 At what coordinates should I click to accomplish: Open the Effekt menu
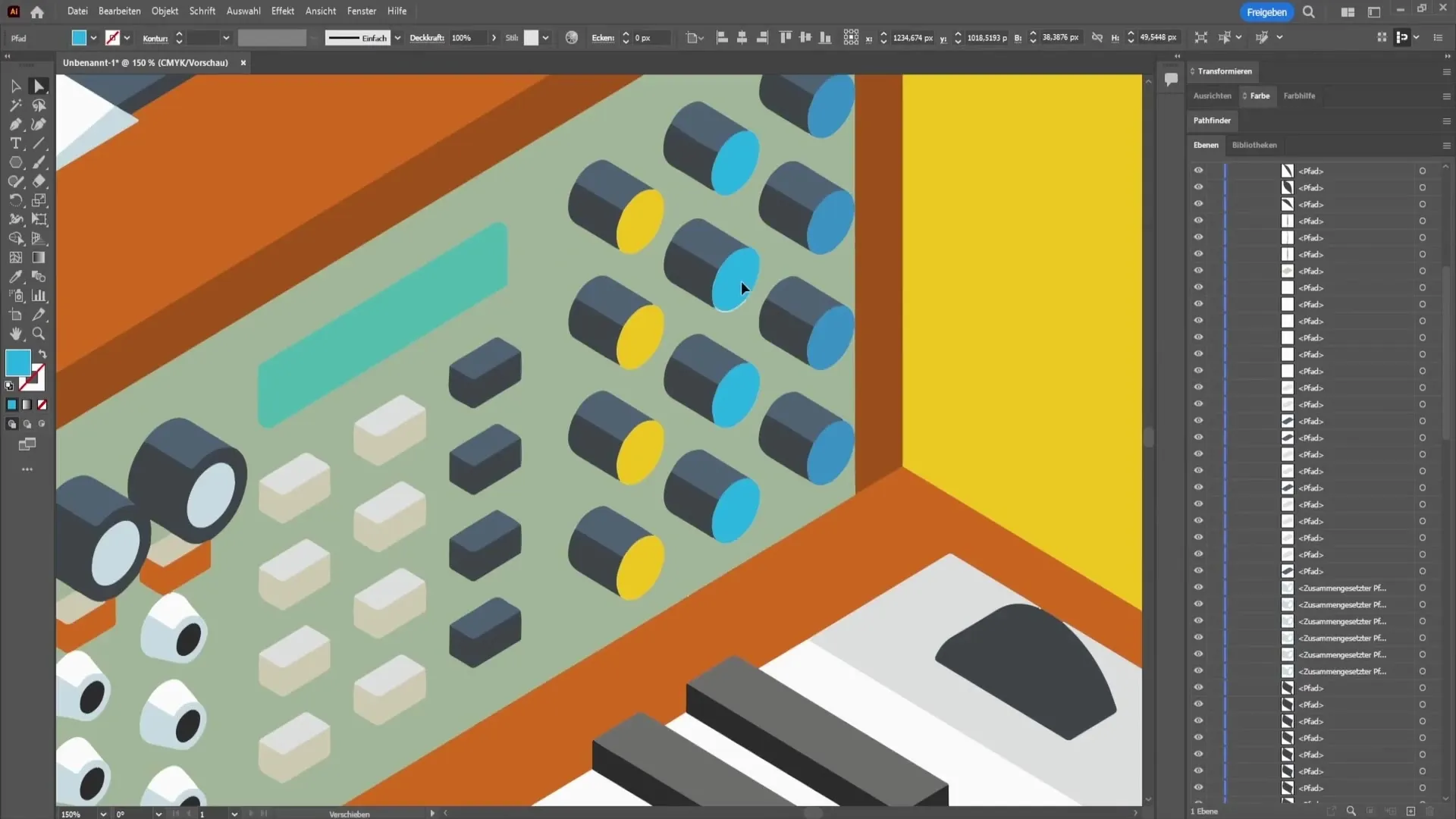(x=282, y=11)
